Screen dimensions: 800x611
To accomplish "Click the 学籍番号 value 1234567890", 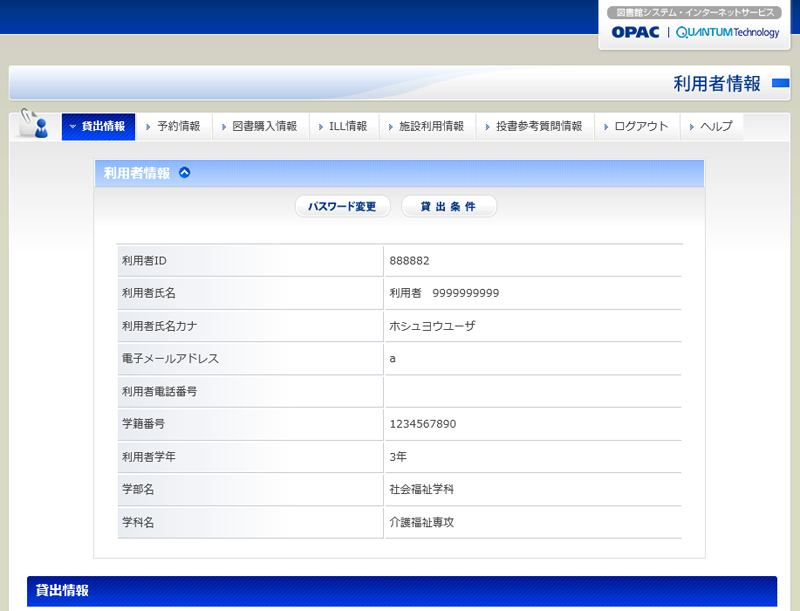I will click(x=422, y=424).
